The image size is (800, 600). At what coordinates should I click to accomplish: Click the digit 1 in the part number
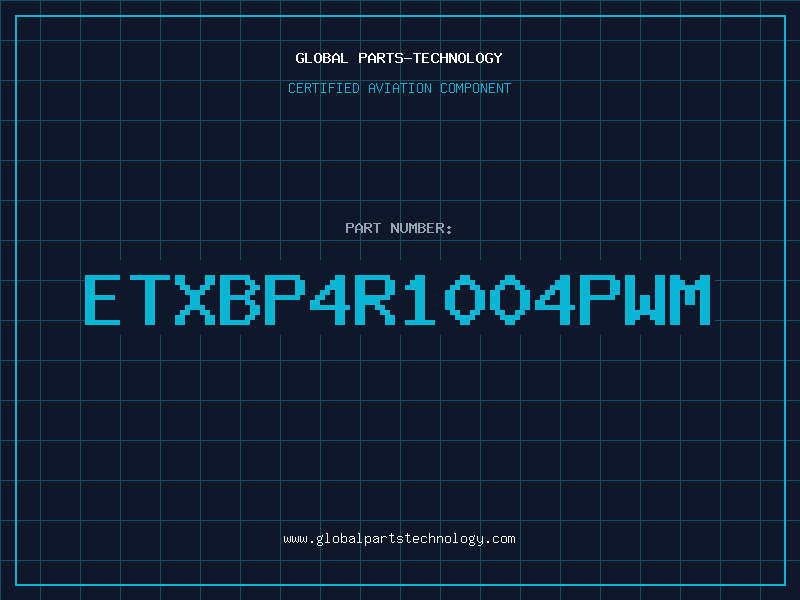point(418,299)
